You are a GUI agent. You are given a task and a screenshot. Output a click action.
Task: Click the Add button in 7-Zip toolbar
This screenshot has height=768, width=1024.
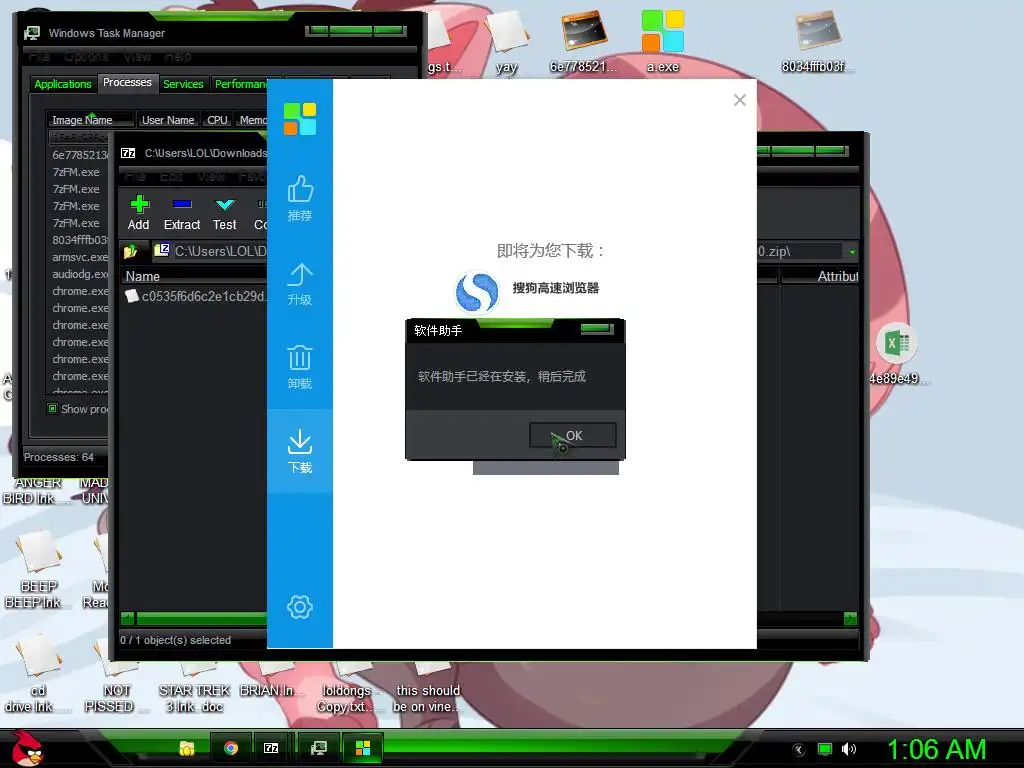(x=138, y=213)
